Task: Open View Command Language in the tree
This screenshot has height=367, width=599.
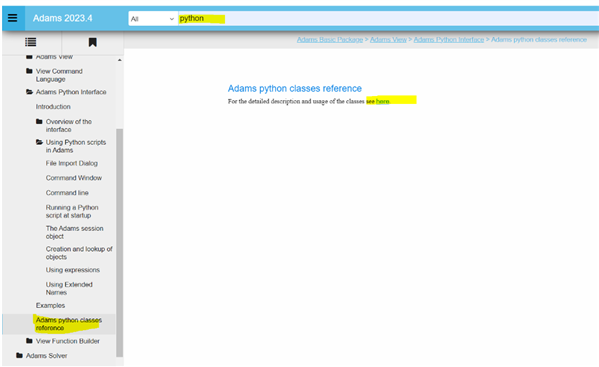Action: point(59,75)
